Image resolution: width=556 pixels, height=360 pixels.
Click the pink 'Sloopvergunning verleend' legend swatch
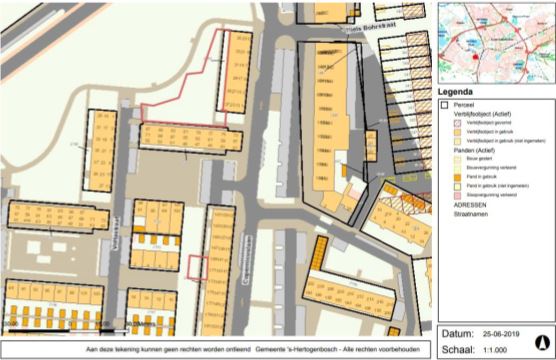point(457,195)
